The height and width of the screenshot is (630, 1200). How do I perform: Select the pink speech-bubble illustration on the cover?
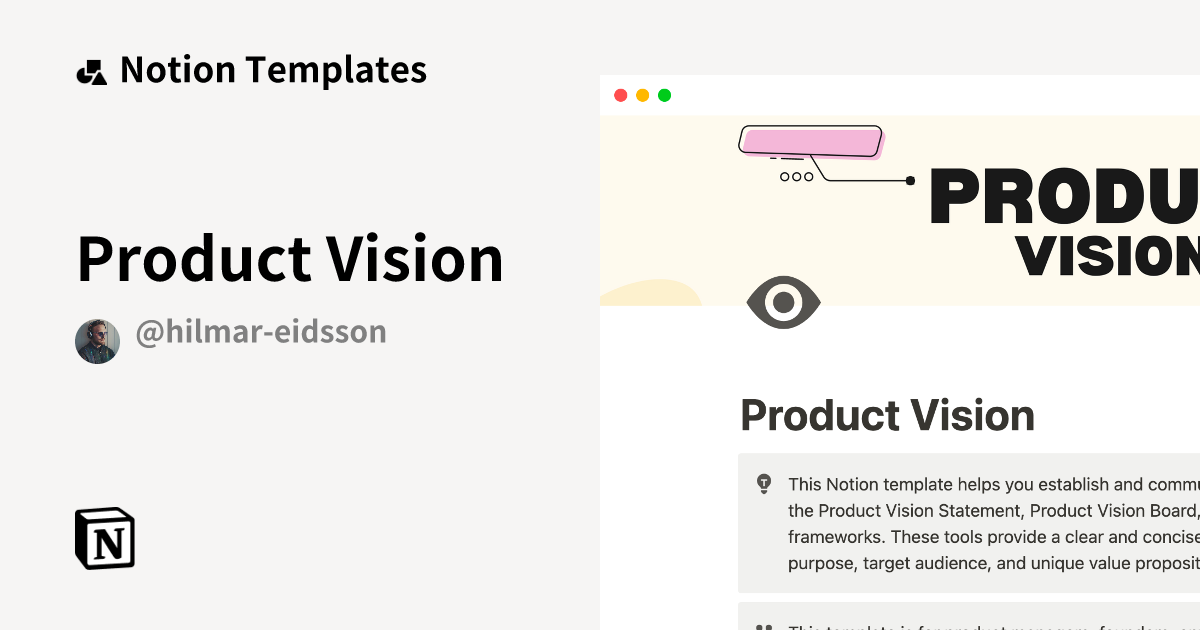coord(810,141)
